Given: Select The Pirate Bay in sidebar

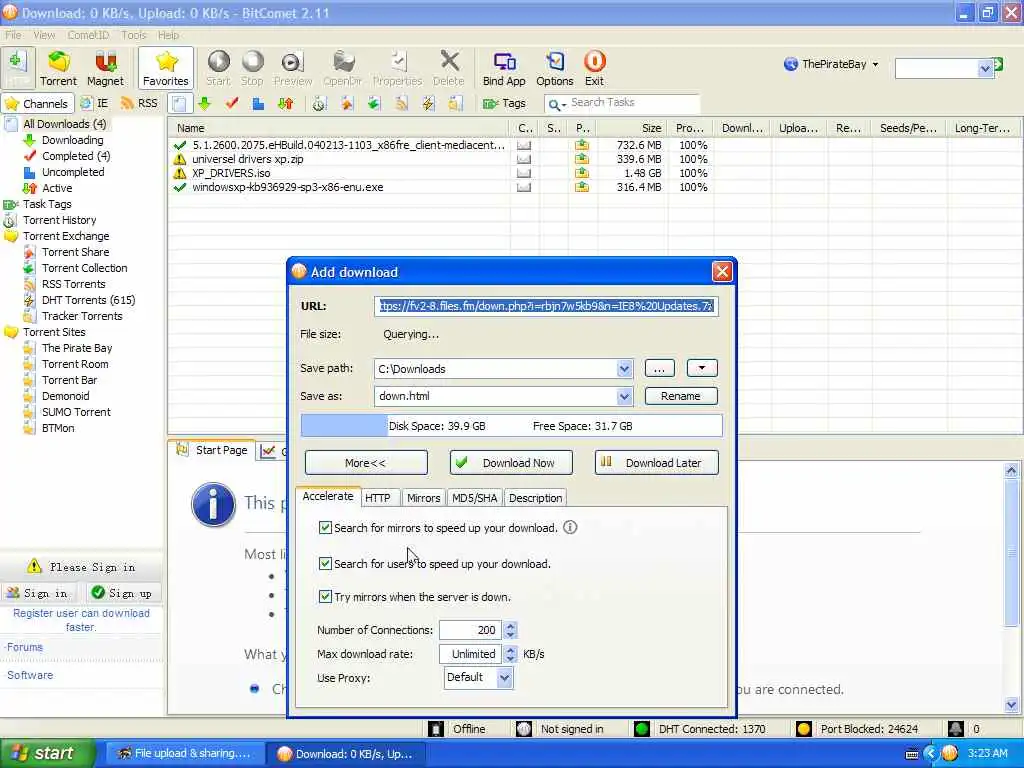Looking at the screenshot, I should [x=77, y=348].
